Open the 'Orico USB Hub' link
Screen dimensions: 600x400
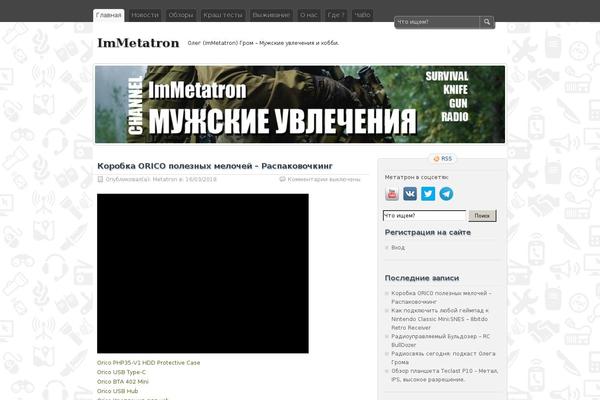pos(117,391)
